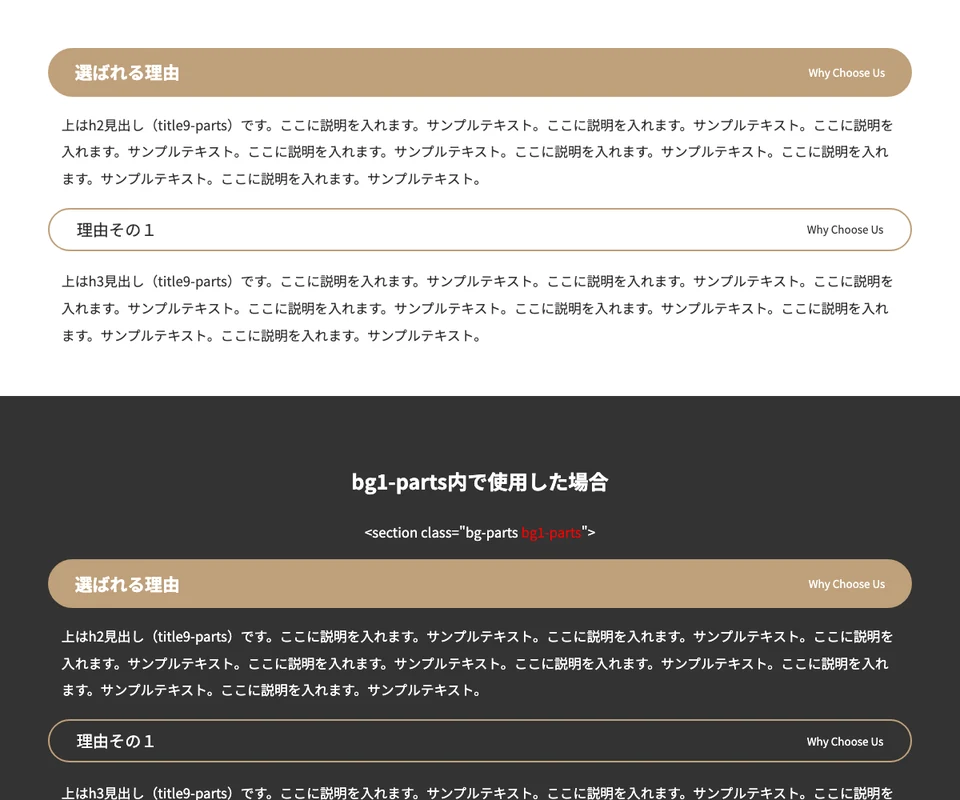960x800 pixels.
Task: Select the 理由その１ heading in the dark section
Action: tap(116, 742)
